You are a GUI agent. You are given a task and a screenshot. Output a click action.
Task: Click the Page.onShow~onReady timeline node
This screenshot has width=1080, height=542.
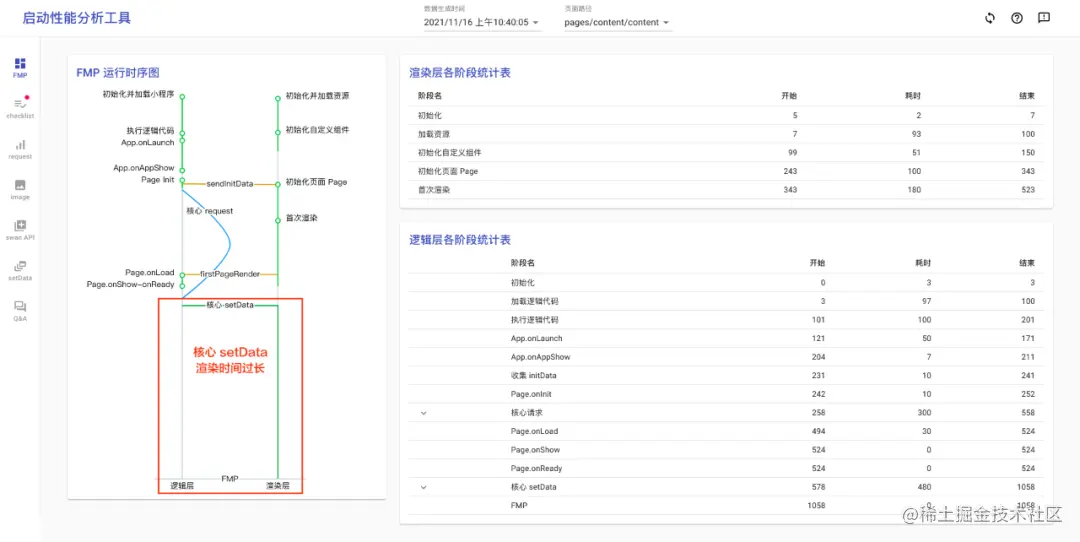[182, 285]
